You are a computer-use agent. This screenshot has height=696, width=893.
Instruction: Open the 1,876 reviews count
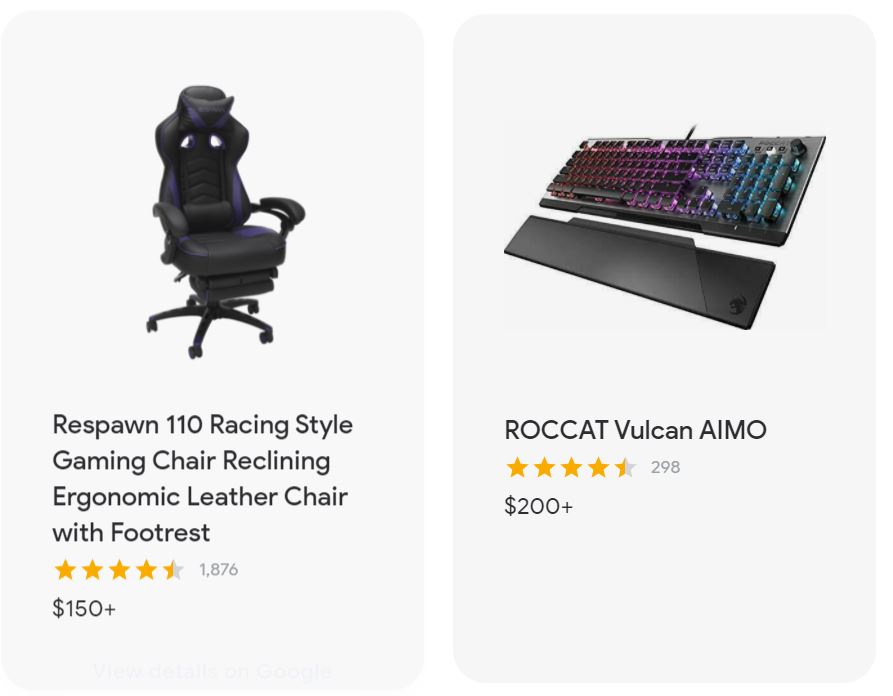[x=219, y=570]
